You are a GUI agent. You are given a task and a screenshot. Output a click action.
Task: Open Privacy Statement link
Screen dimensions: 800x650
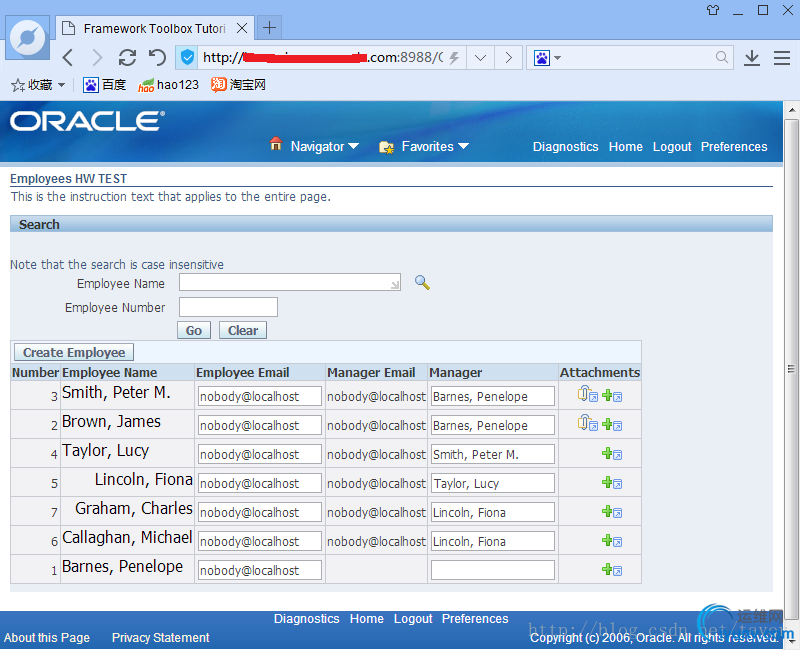pyautogui.click(x=160, y=638)
